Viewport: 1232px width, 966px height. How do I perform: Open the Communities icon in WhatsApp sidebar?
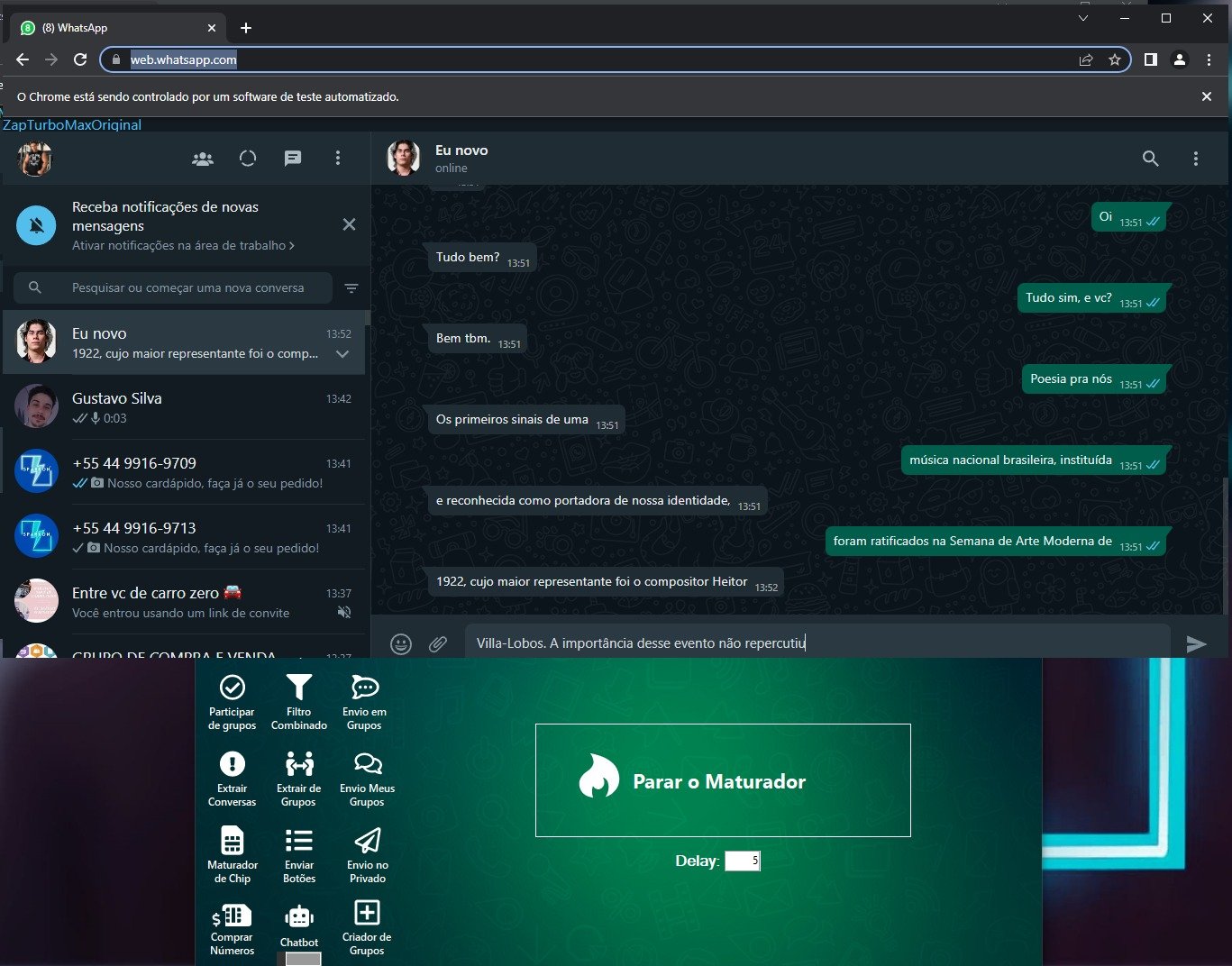point(203,159)
